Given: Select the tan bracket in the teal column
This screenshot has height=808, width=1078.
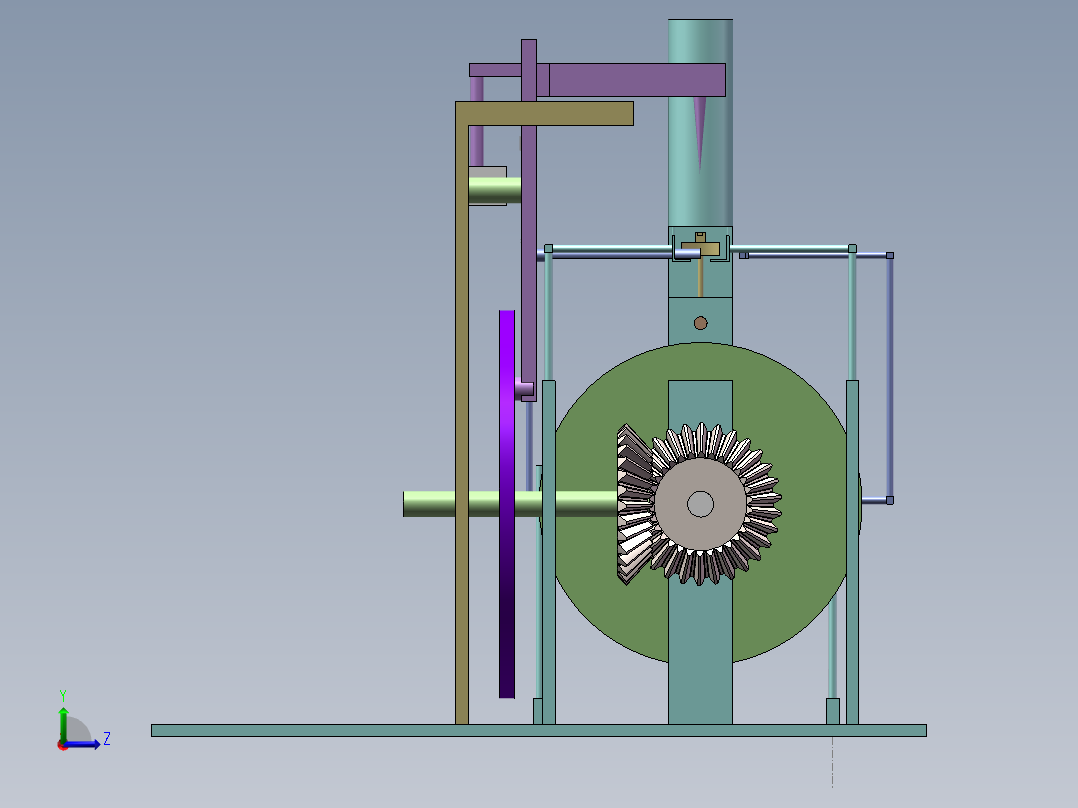Looking at the screenshot, I should (x=700, y=248).
